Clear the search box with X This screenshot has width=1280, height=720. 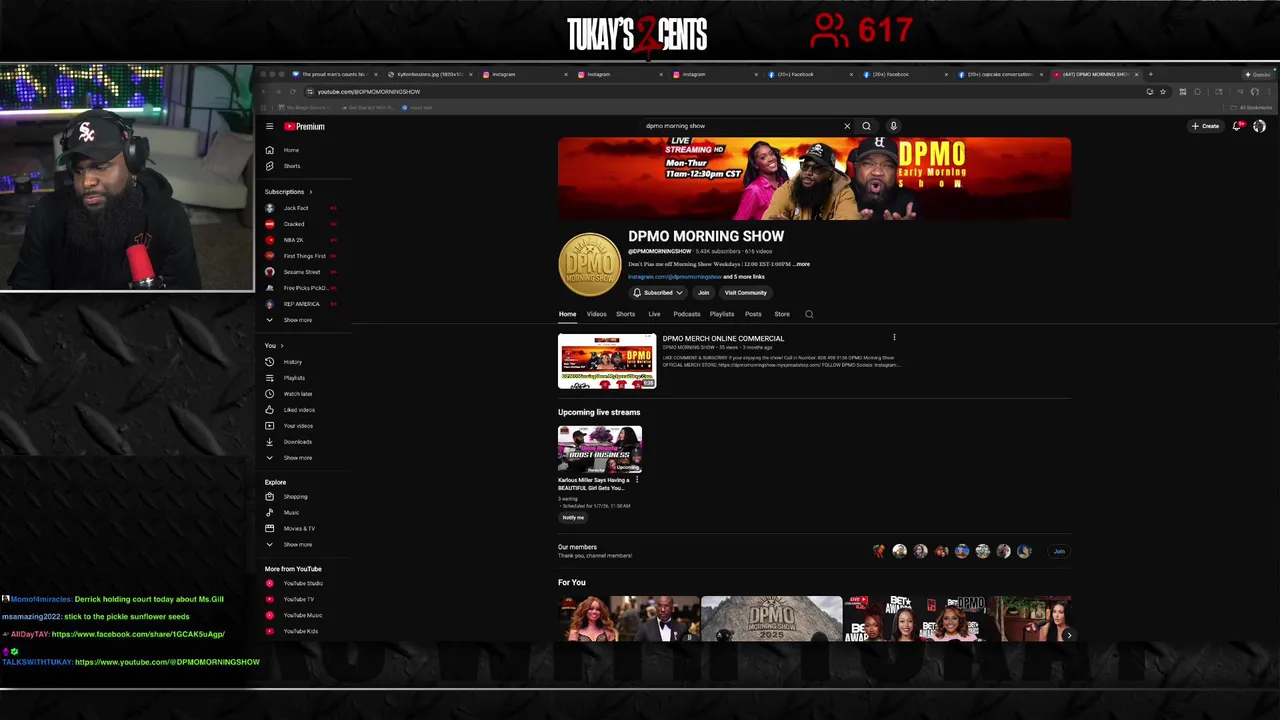point(847,126)
